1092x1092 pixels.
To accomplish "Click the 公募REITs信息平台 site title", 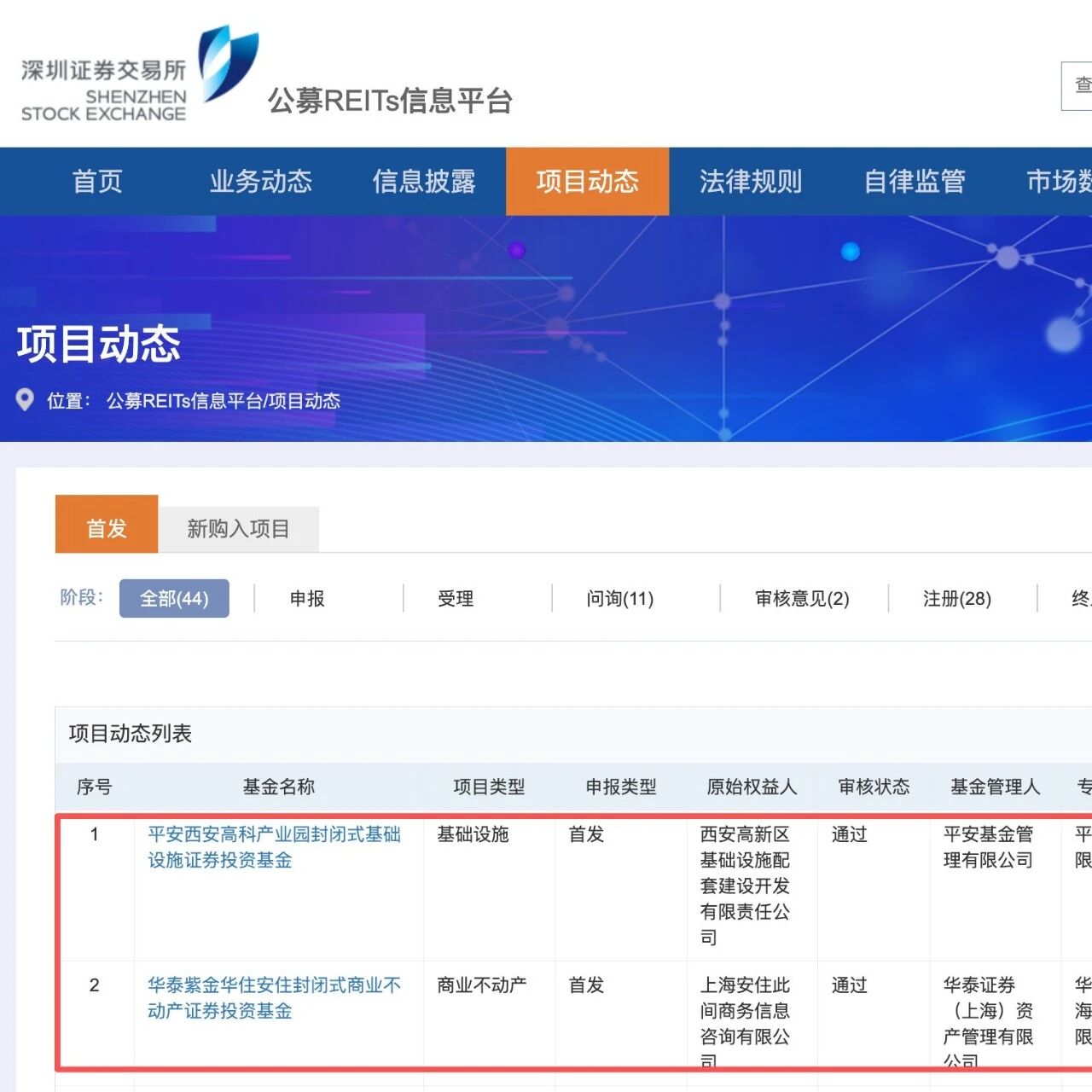I will click(x=390, y=101).
